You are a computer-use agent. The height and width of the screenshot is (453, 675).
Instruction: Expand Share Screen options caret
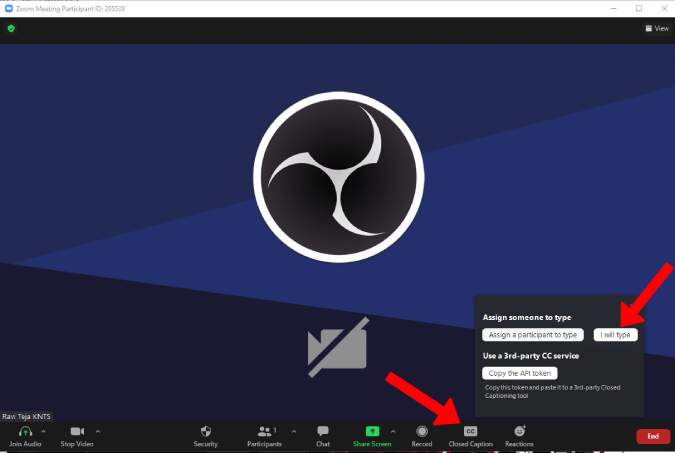point(393,431)
